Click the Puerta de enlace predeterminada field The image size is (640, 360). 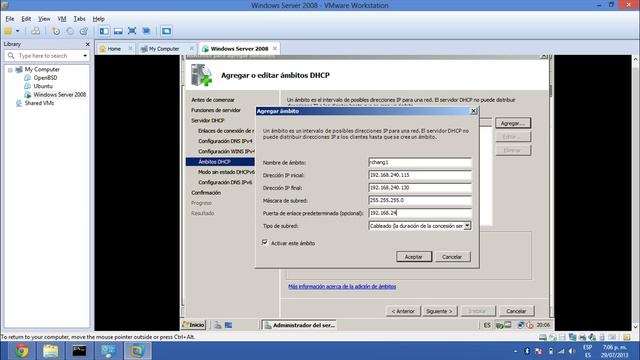pos(420,213)
